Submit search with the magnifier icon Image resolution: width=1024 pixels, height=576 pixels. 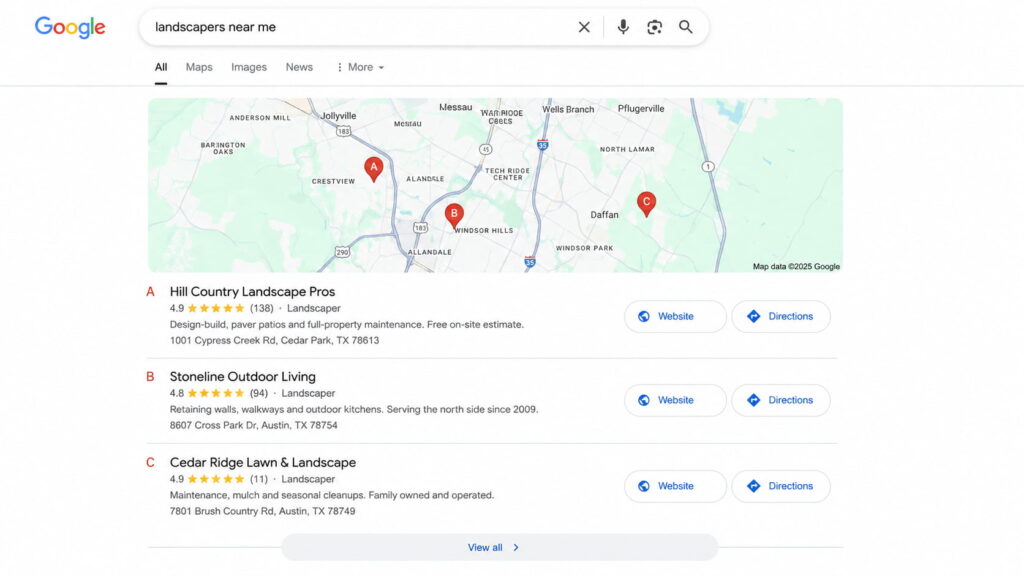(686, 27)
